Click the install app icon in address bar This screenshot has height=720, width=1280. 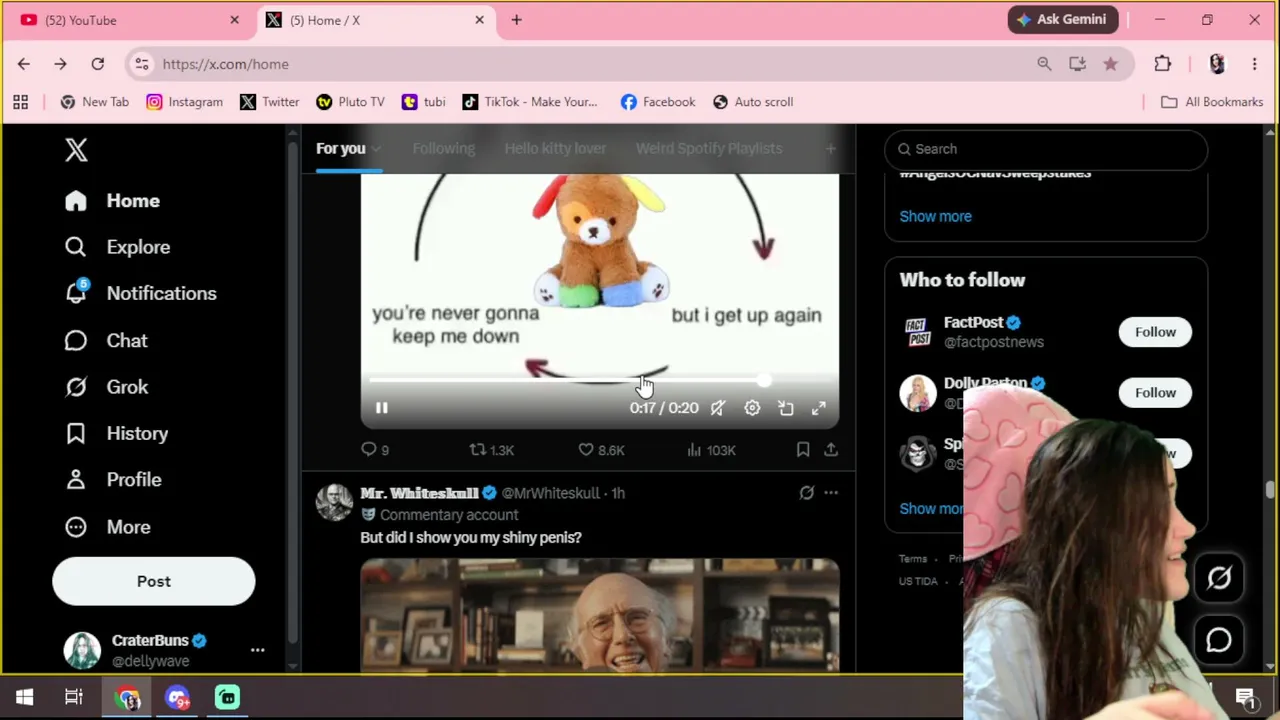click(x=1077, y=64)
